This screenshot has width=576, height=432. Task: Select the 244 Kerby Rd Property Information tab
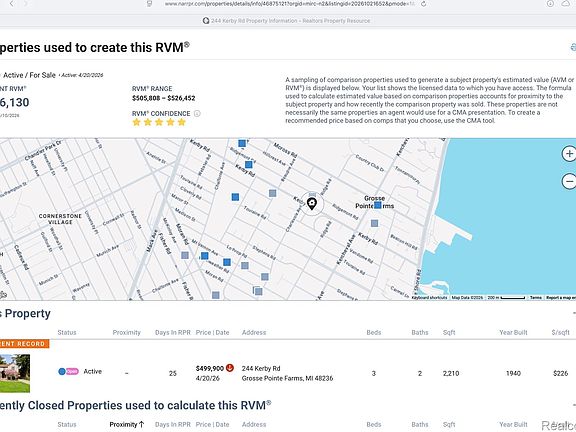pos(287,21)
